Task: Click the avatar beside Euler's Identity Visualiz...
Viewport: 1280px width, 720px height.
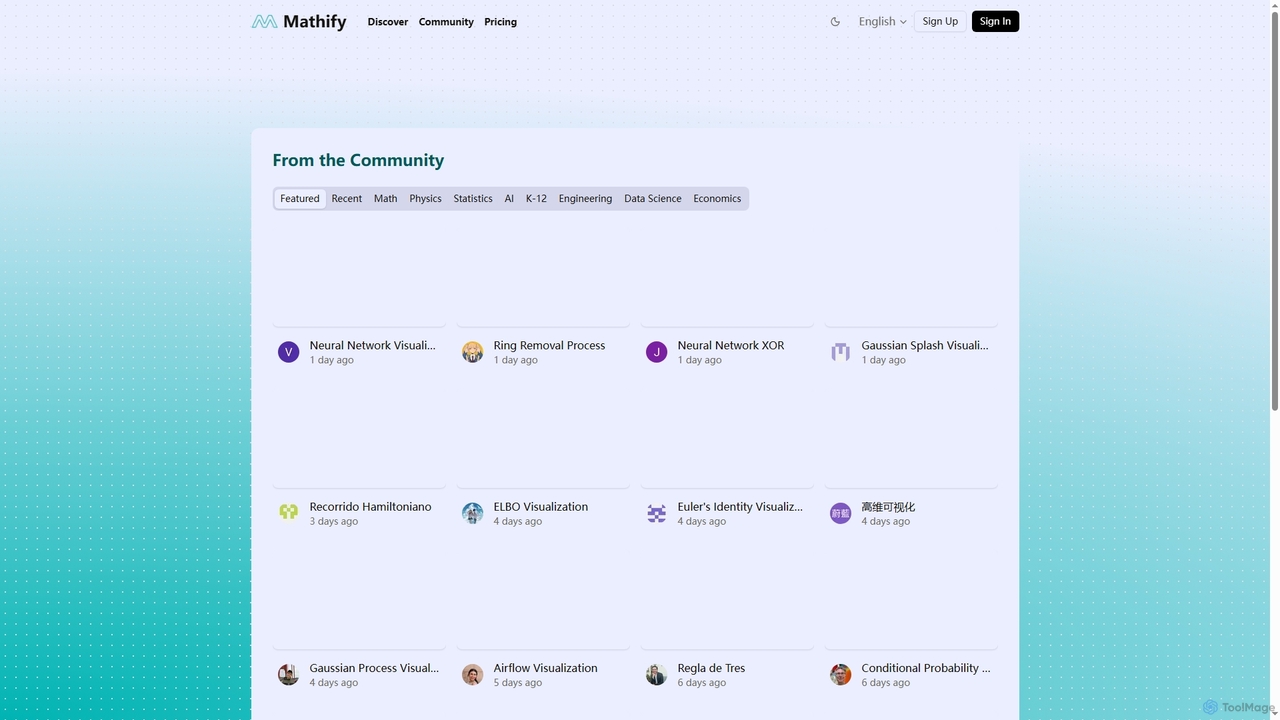Action: coord(656,513)
